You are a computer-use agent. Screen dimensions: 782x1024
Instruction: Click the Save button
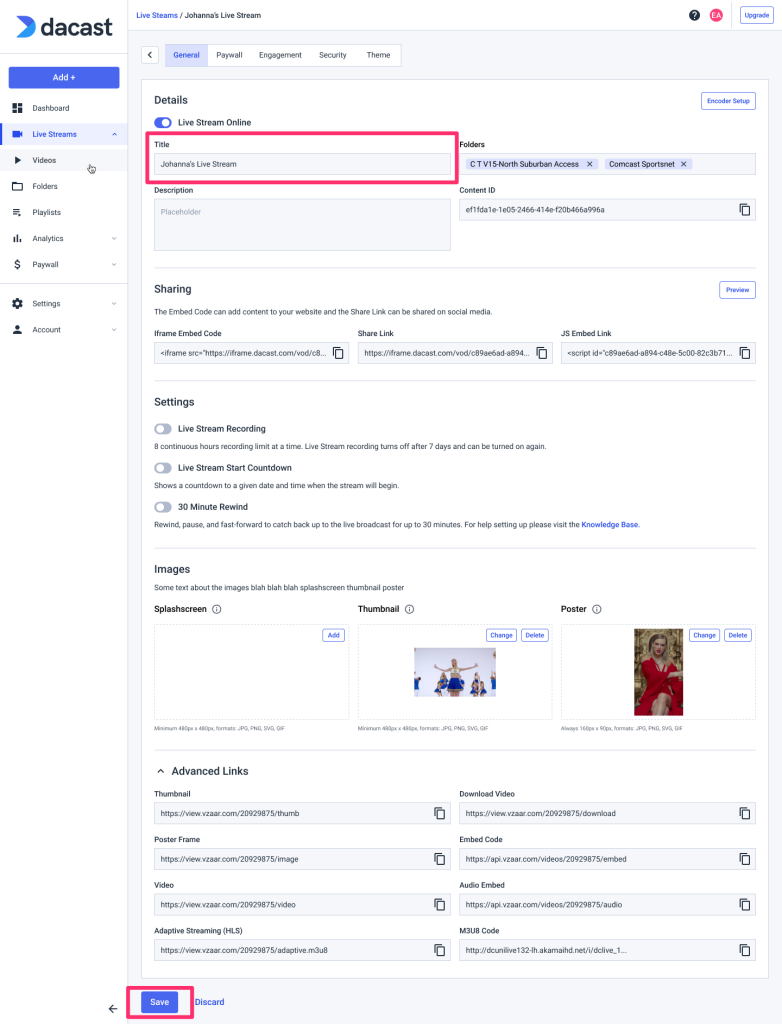[x=159, y=1002]
